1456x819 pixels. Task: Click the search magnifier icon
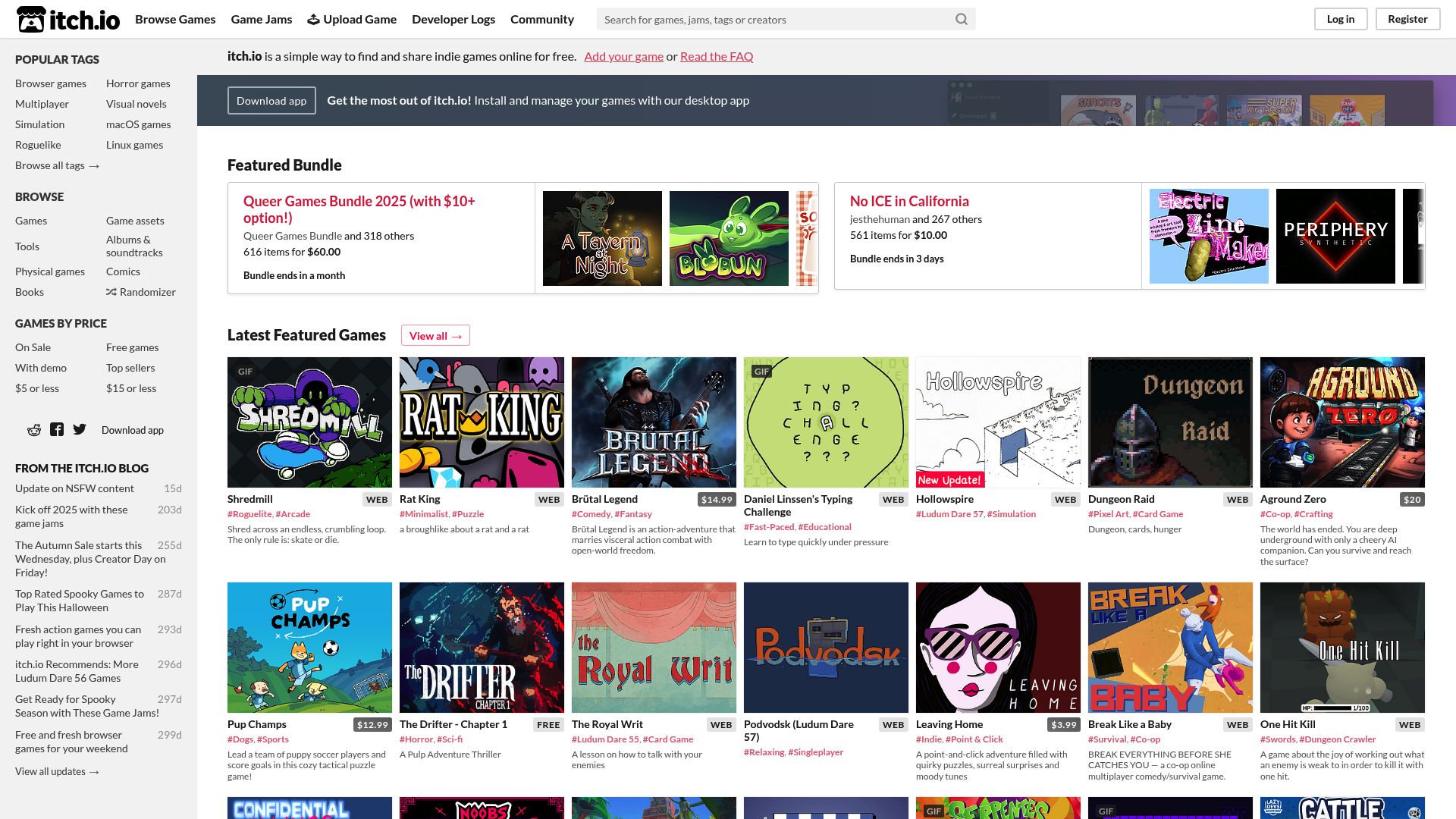[961, 19]
